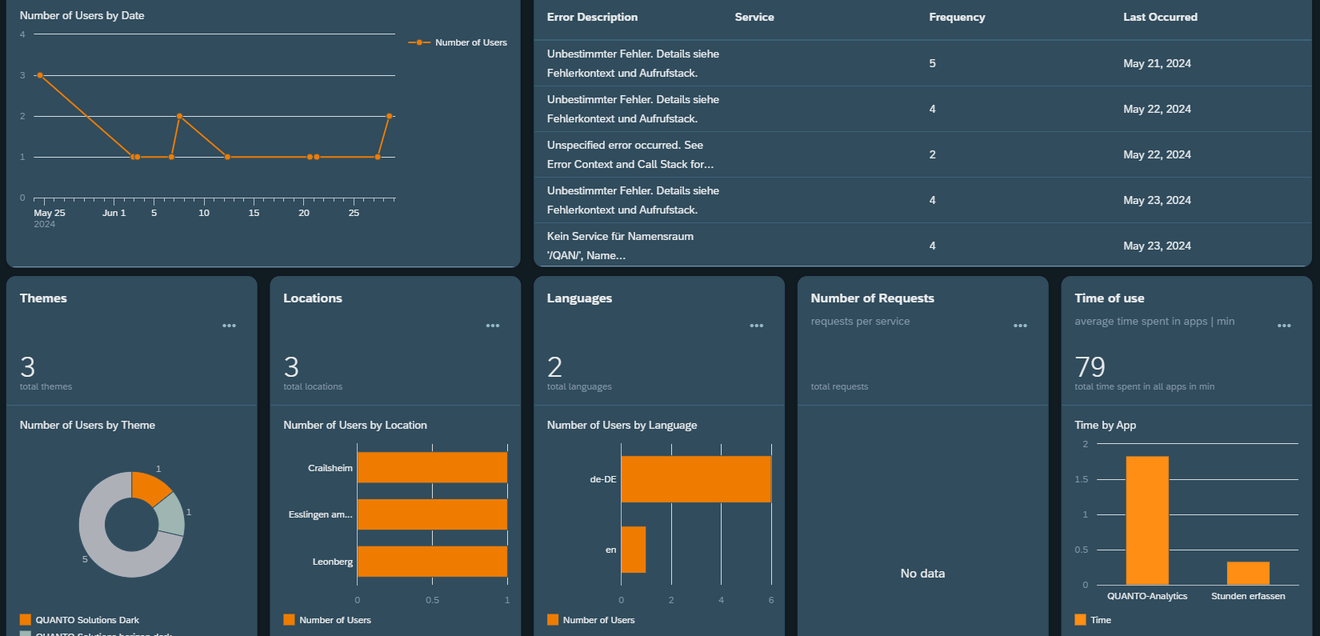
Task: Click the requests per service subtitle
Action: [x=860, y=322]
